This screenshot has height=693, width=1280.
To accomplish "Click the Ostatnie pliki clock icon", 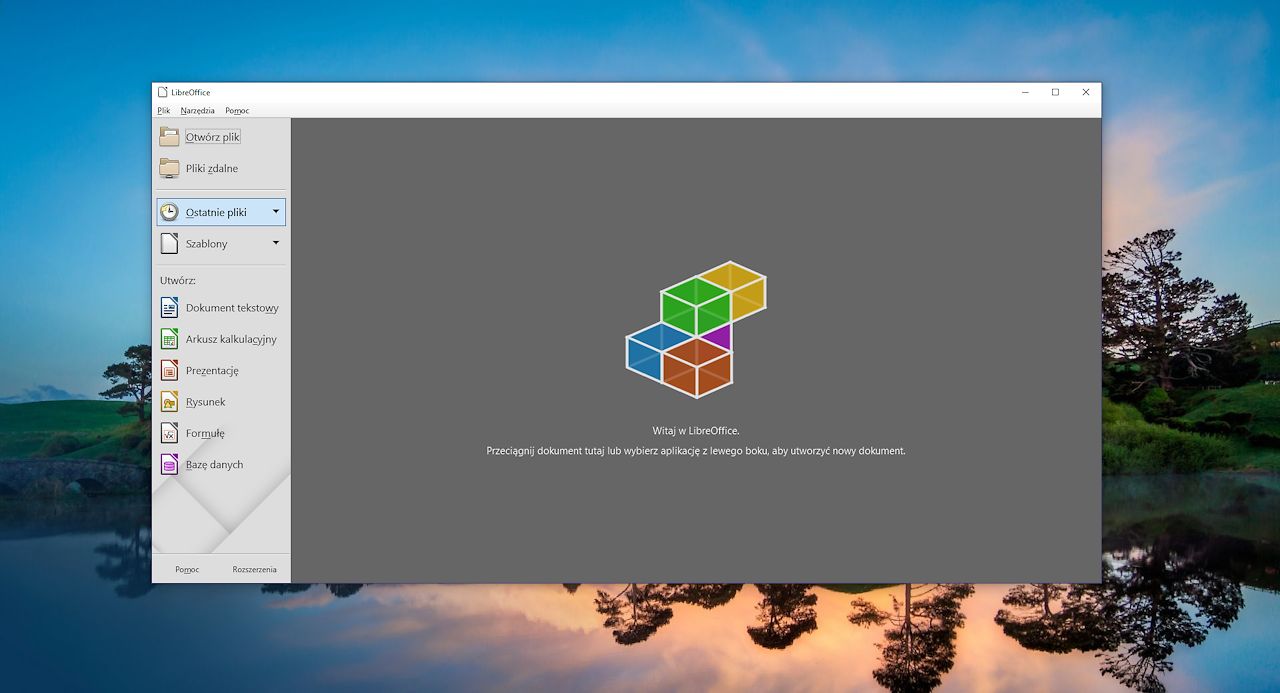I will (169, 212).
